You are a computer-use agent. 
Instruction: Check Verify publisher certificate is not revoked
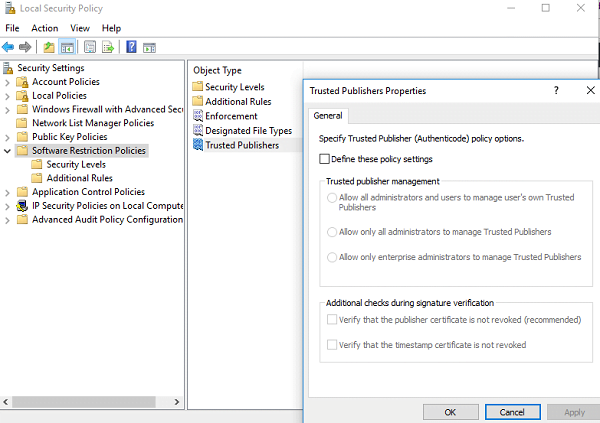click(x=332, y=319)
